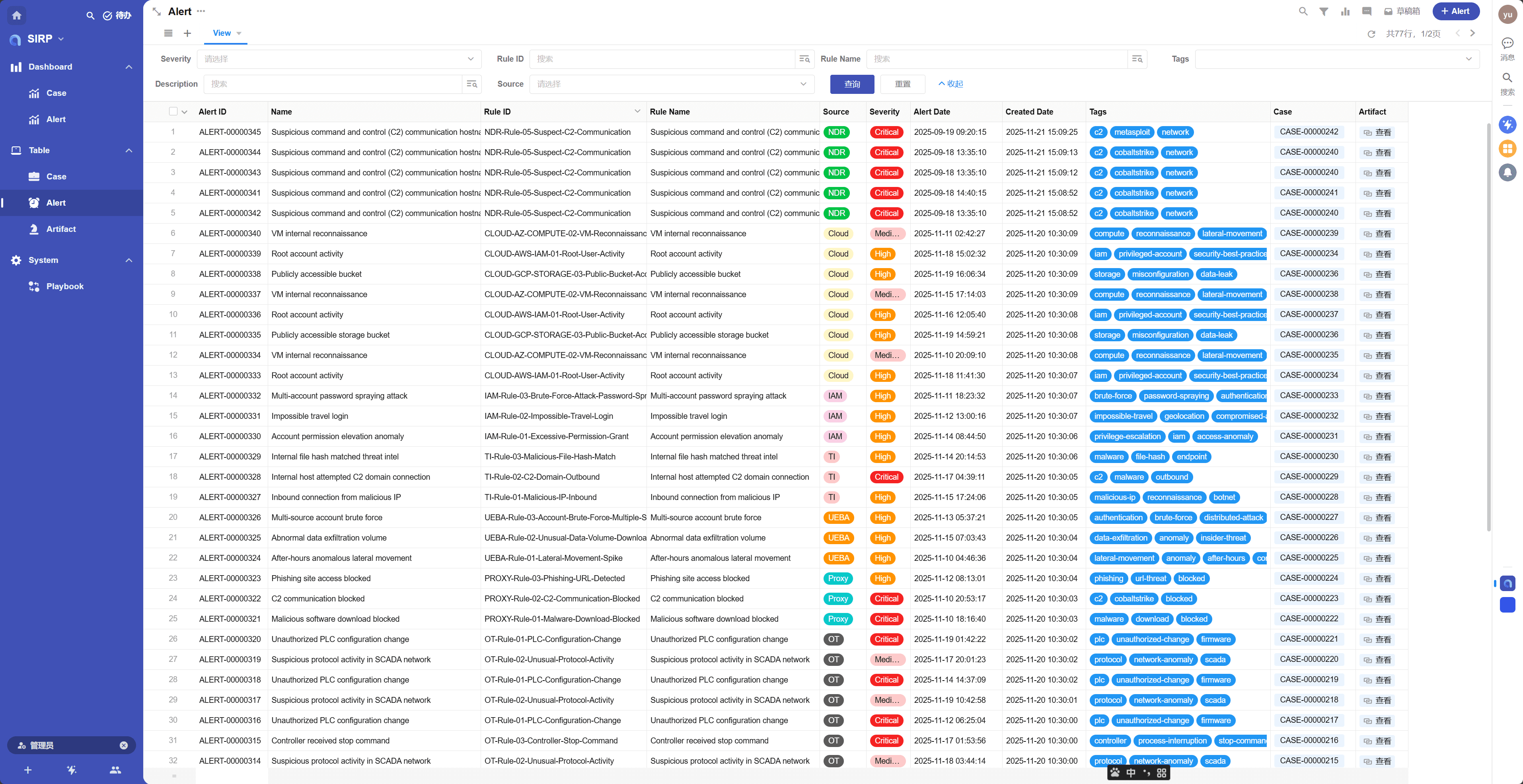Open the Severity filter dropdown
Viewport: 1523px width, 784px height.
(x=339, y=59)
